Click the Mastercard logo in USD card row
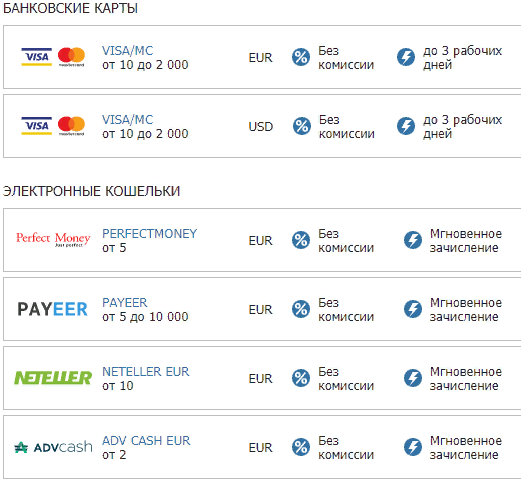Screen dimensions: 521x482 [71, 126]
